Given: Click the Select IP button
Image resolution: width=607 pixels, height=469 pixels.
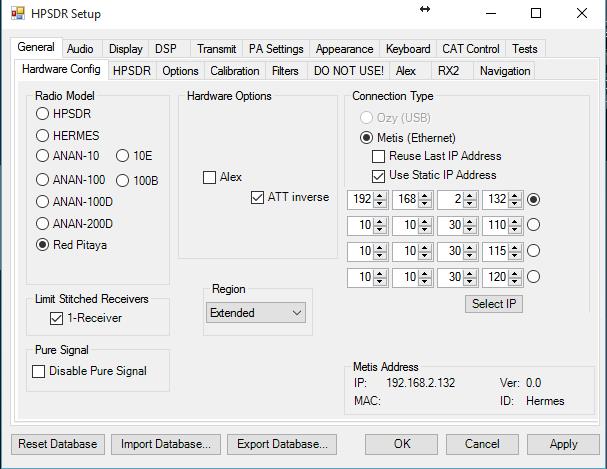Looking at the screenshot, I should click(494, 304).
